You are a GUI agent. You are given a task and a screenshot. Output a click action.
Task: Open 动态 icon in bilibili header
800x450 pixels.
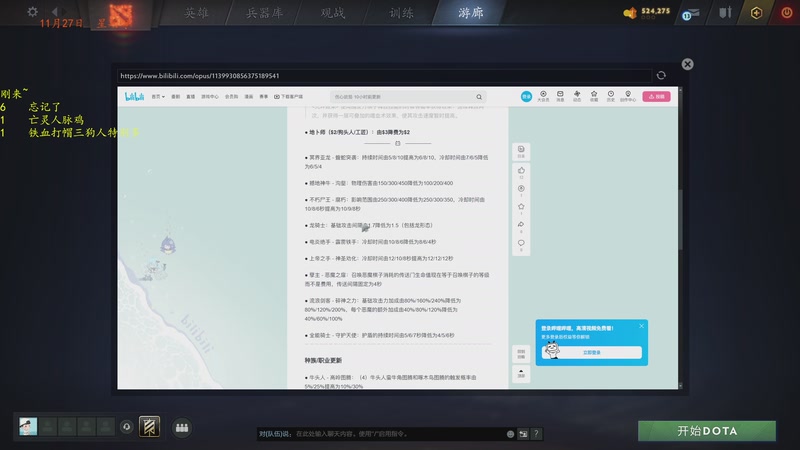tap(577, 96)
